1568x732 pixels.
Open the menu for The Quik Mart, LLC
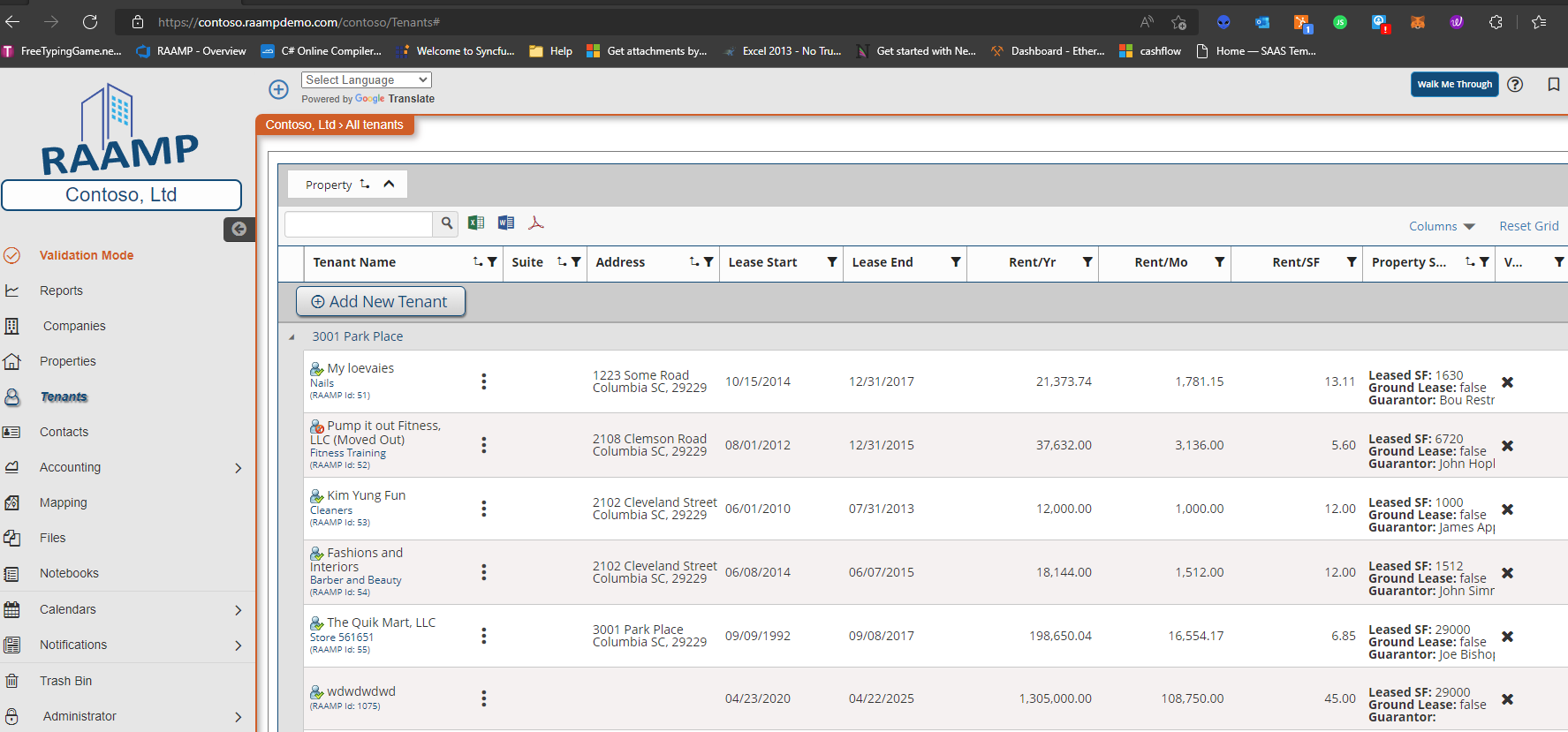coord(484,636)
